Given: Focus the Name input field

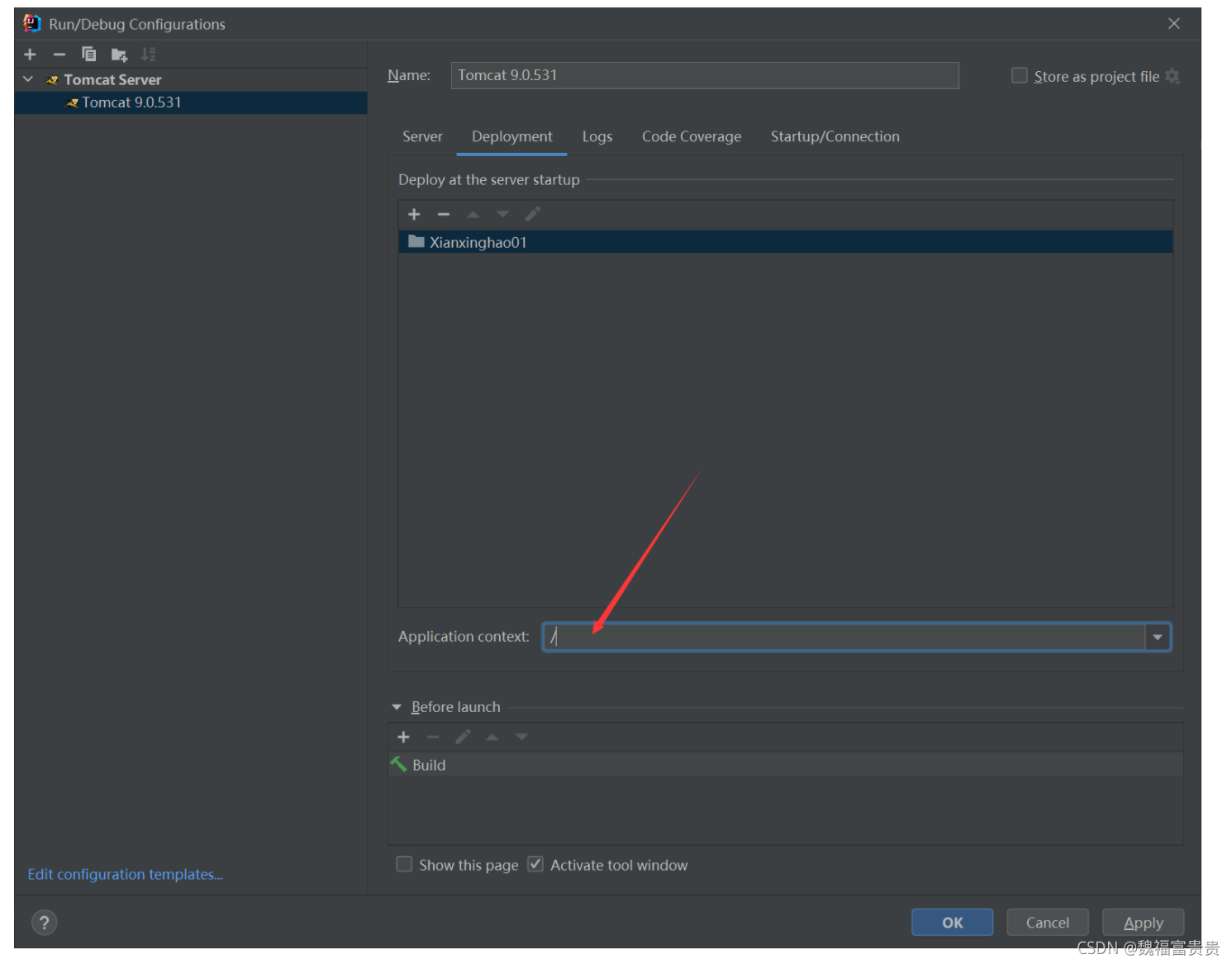Looking at the screenshot, I should [x=705, y=75].
